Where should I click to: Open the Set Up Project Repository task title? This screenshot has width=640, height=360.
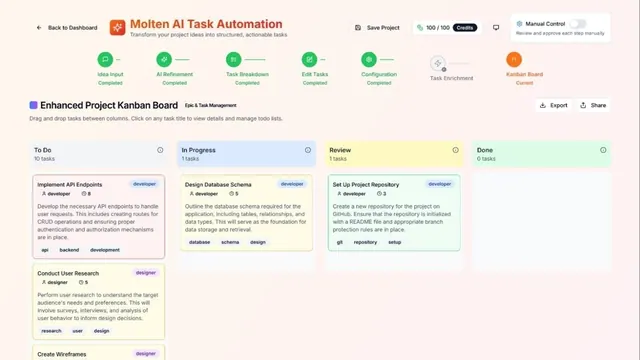[x=366, y=184]
